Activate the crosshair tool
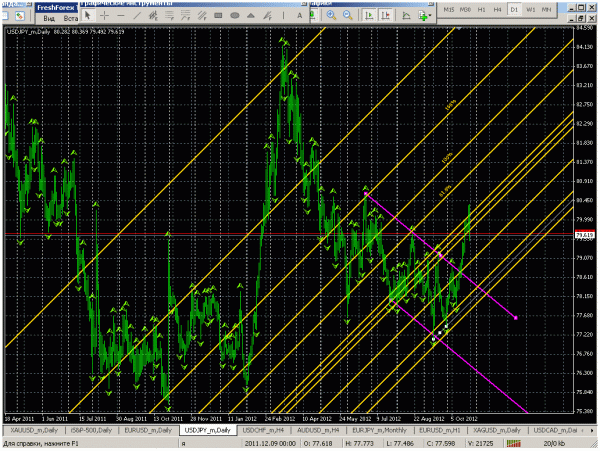 point(104,15)
